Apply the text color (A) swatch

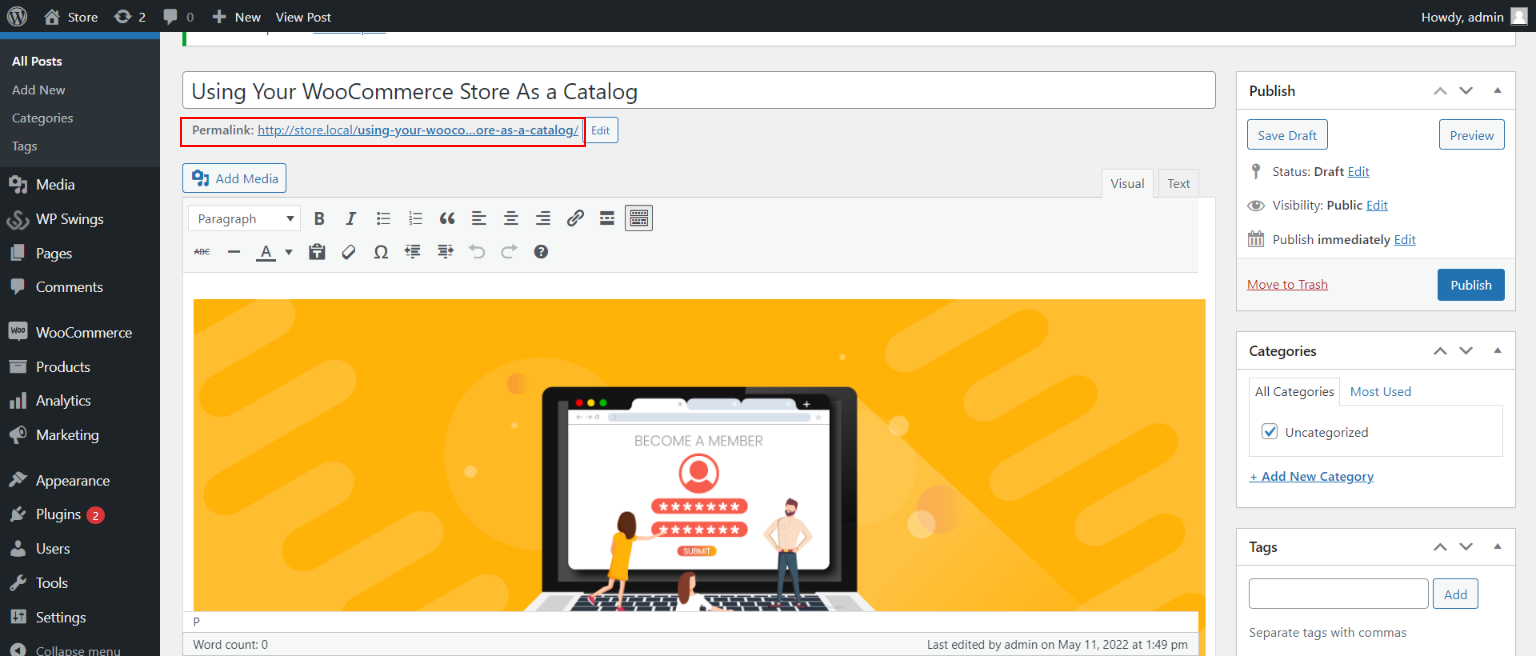(x=266, y=252)
